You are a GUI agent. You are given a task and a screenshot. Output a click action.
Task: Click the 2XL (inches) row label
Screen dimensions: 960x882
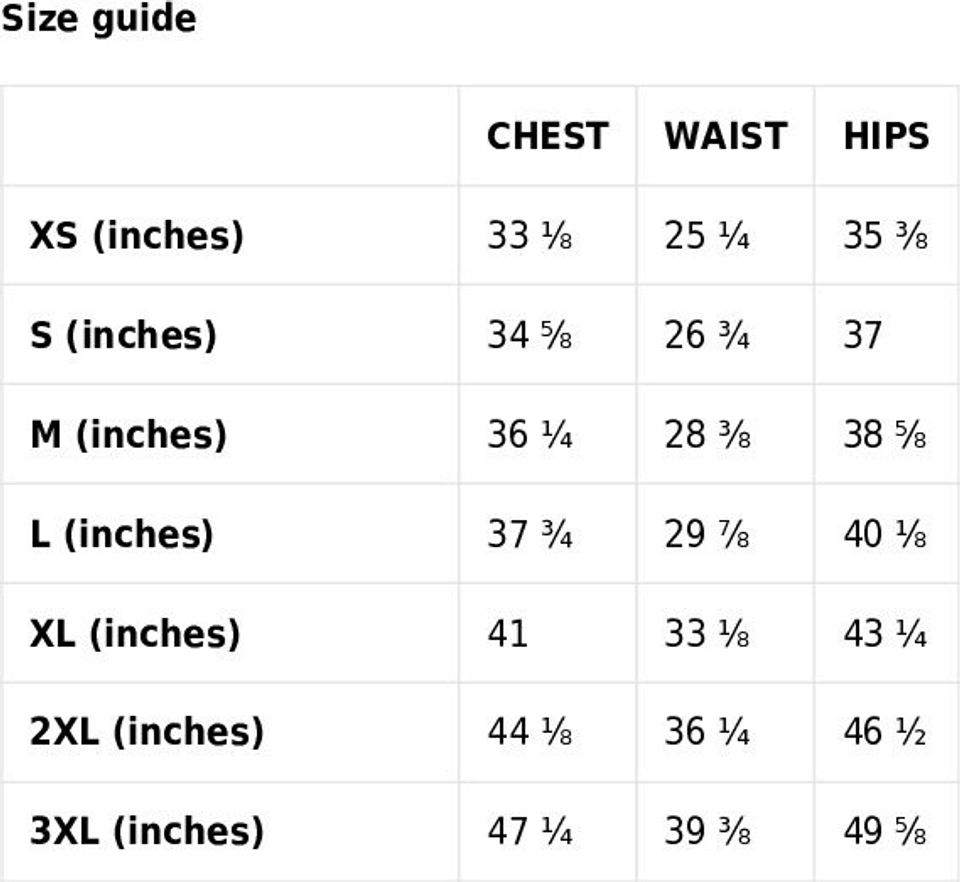(x=146, y=732)
